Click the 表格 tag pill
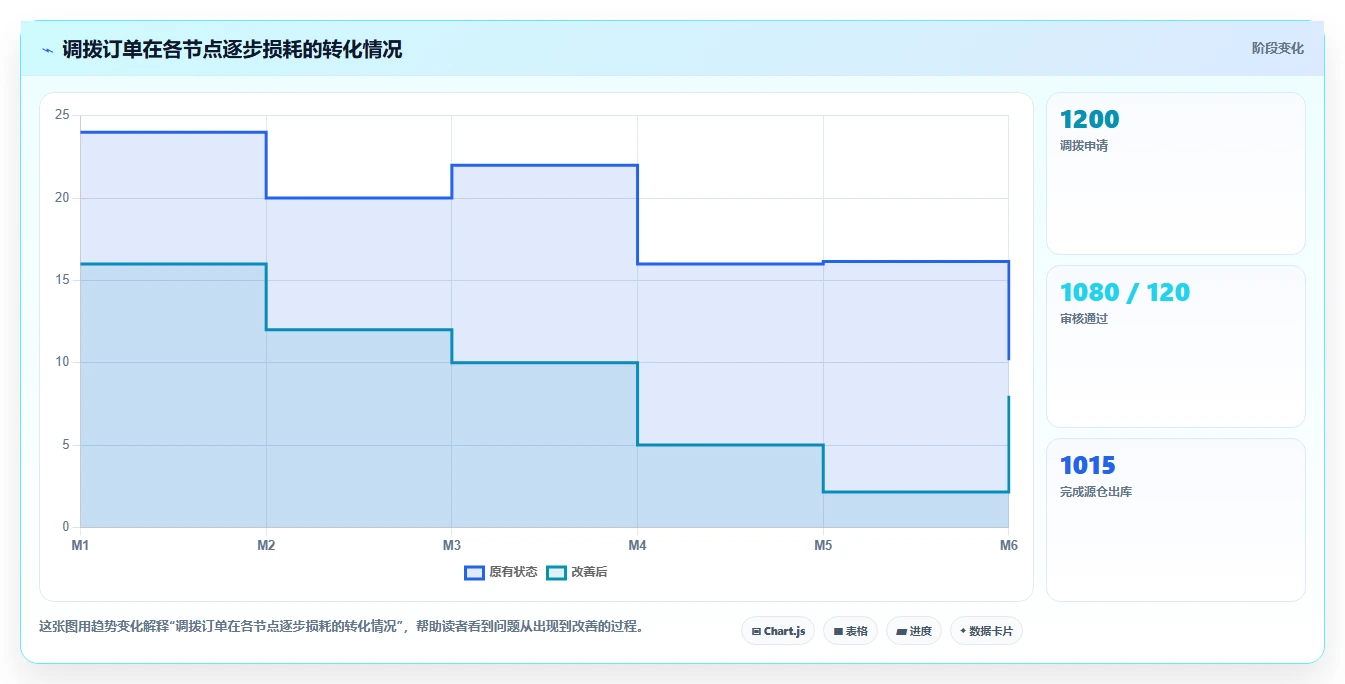Viewport: 1345px width, 684px height. [x=850, y=631]
